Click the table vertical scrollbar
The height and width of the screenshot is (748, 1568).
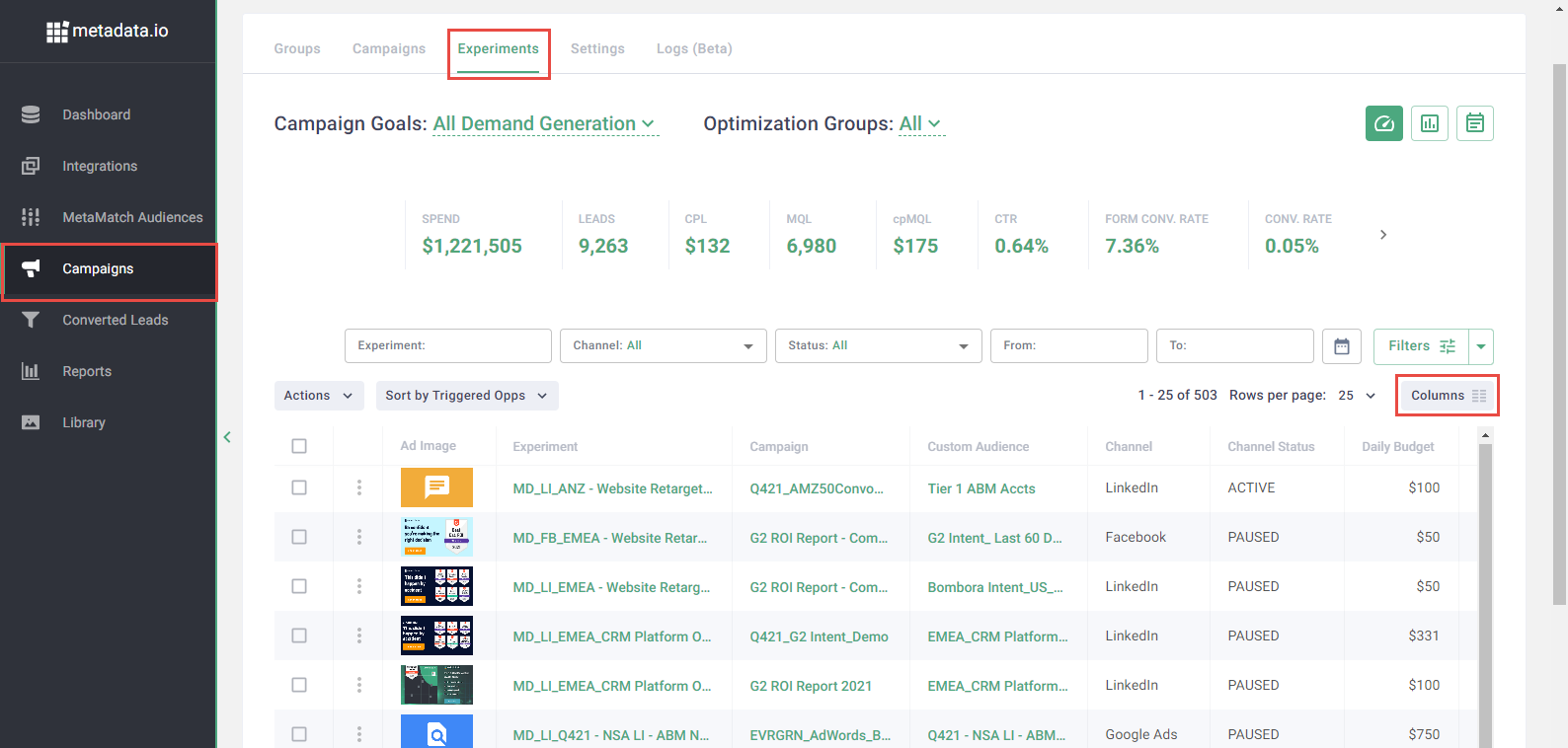[x=1485, y=592]
